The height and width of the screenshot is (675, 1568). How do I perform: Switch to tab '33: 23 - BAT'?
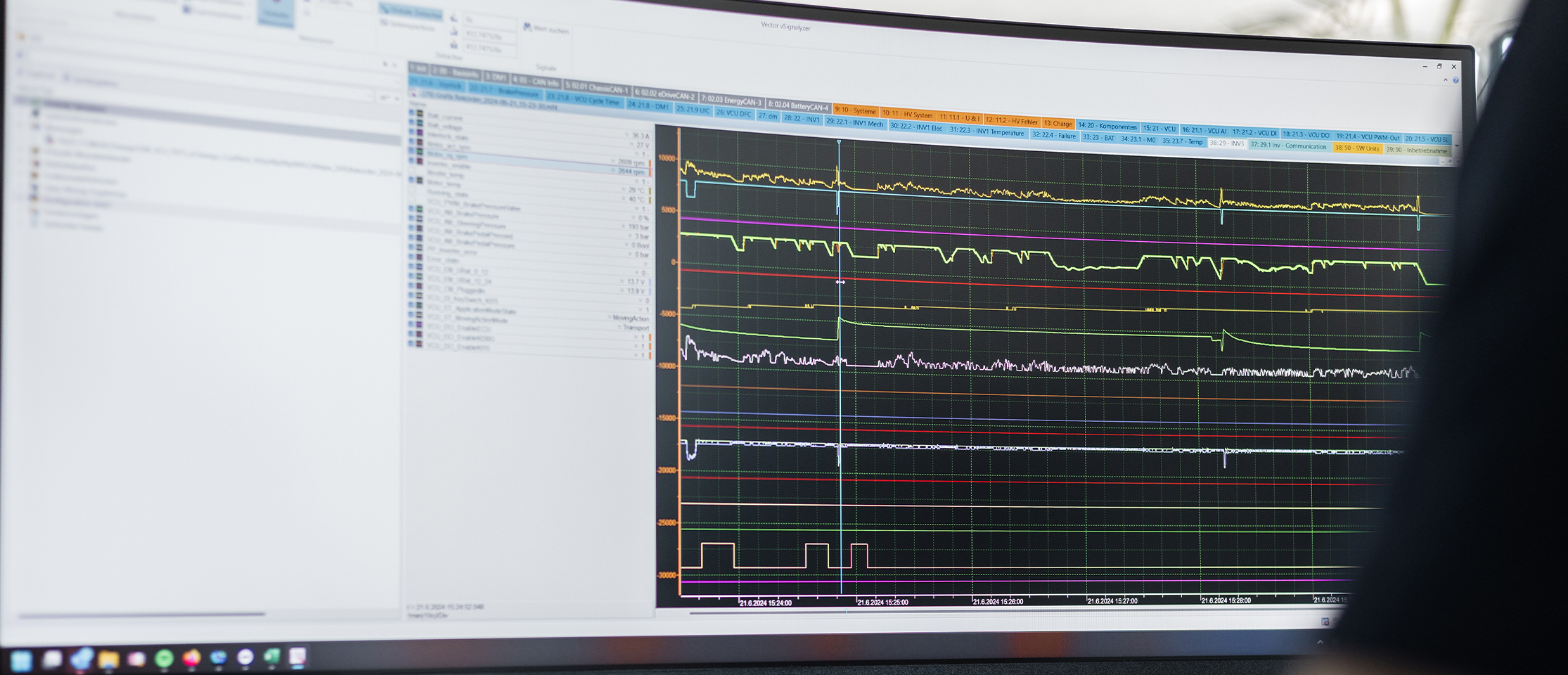click(x=1098, y=137)
